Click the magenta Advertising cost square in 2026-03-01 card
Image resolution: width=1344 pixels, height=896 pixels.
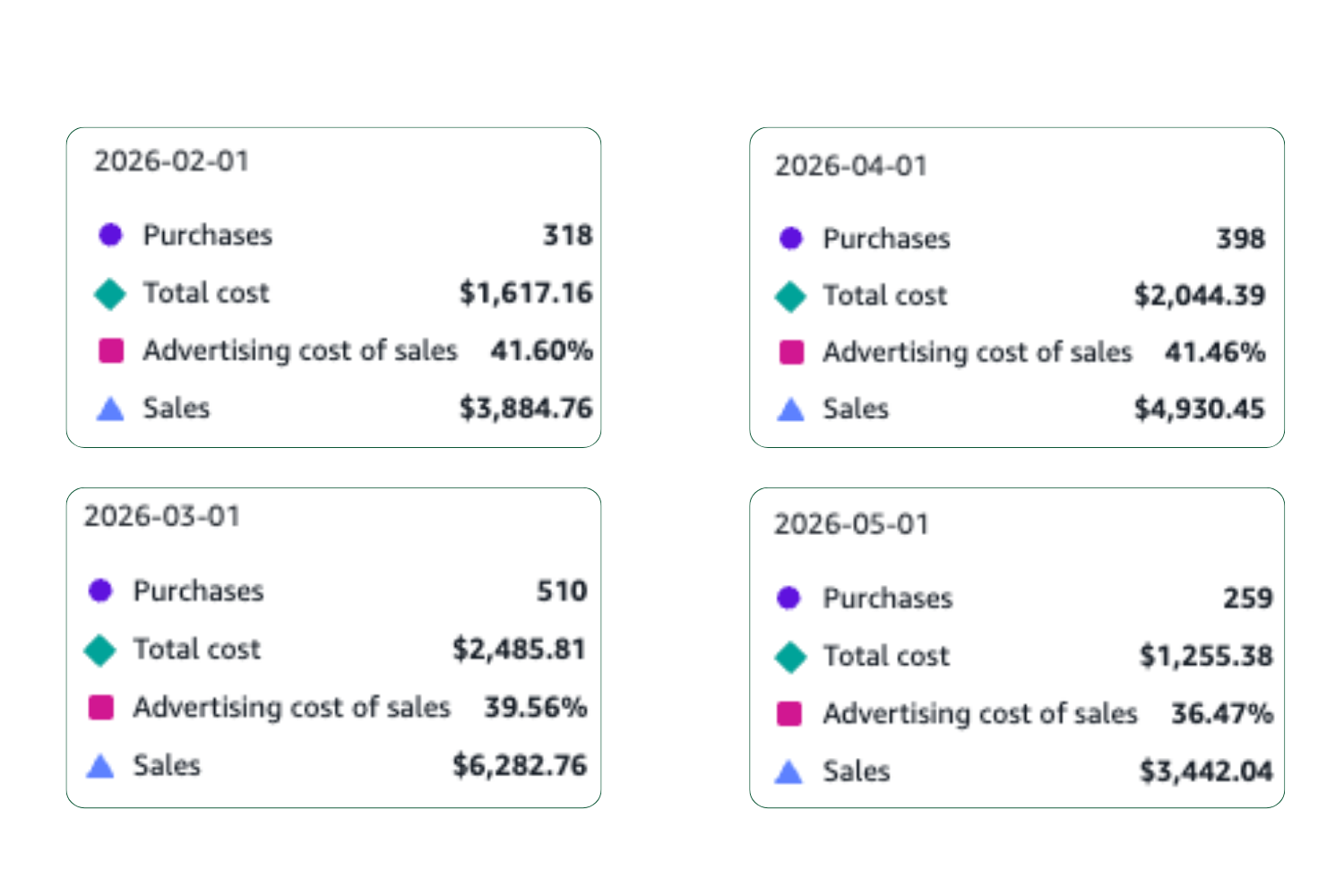[x=100, y=707]
